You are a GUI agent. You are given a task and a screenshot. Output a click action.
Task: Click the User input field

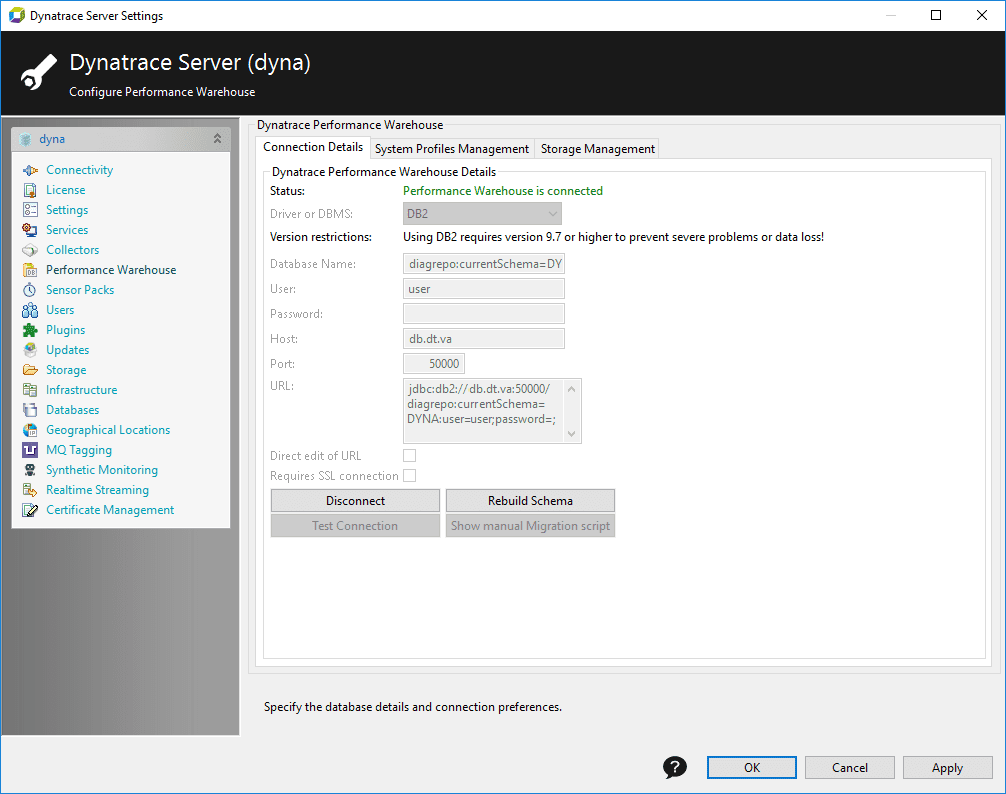click(x=484, y=289)
